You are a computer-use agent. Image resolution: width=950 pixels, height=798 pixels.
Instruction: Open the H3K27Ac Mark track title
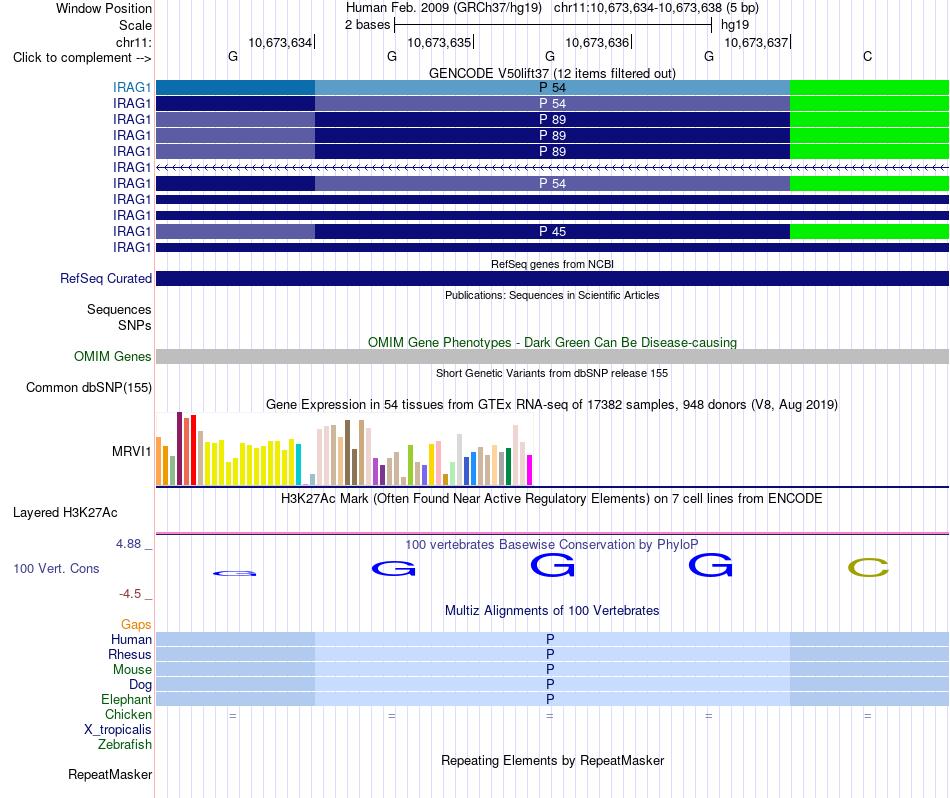[552, 499]
